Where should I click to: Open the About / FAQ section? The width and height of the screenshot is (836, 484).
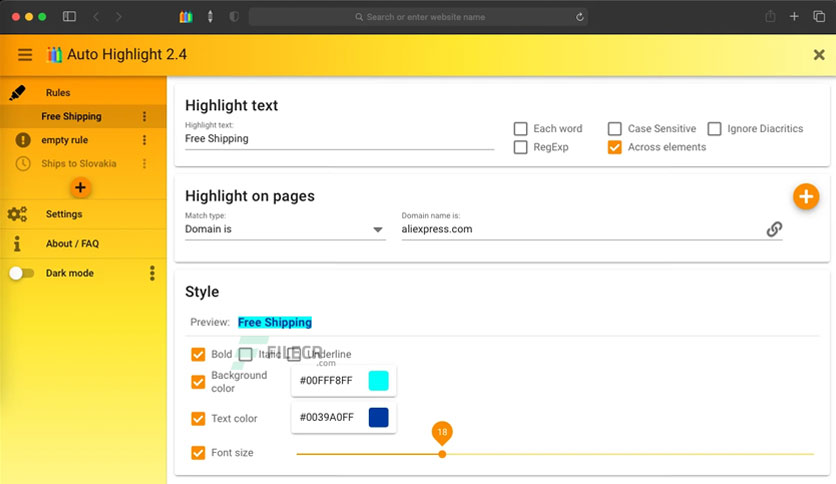click(x=83, y=244)
